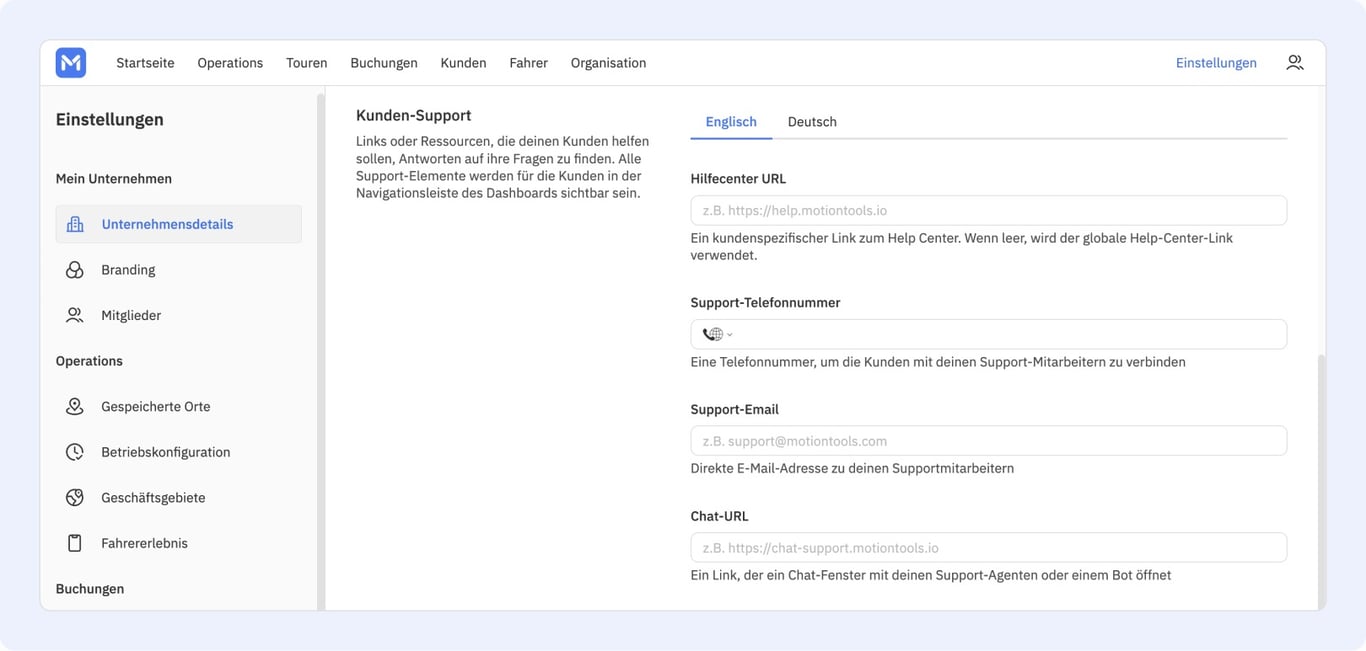Go to Touren in the navigation
Screen dimensions: 1366x651
(307, 63)
